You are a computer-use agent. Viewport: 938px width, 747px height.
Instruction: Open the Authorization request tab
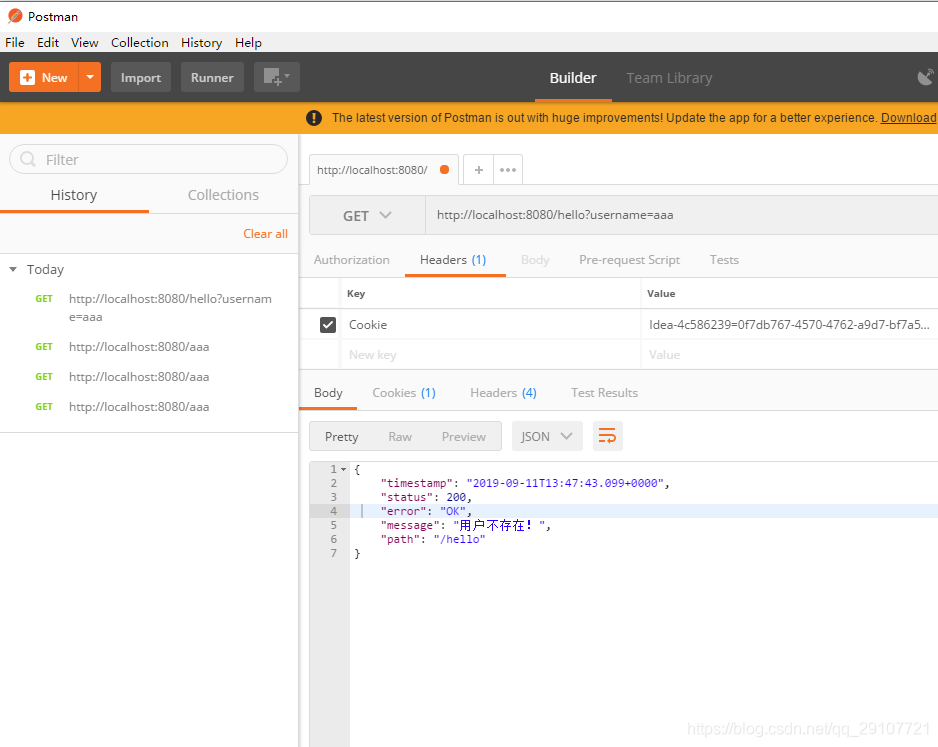pos(351,260)
